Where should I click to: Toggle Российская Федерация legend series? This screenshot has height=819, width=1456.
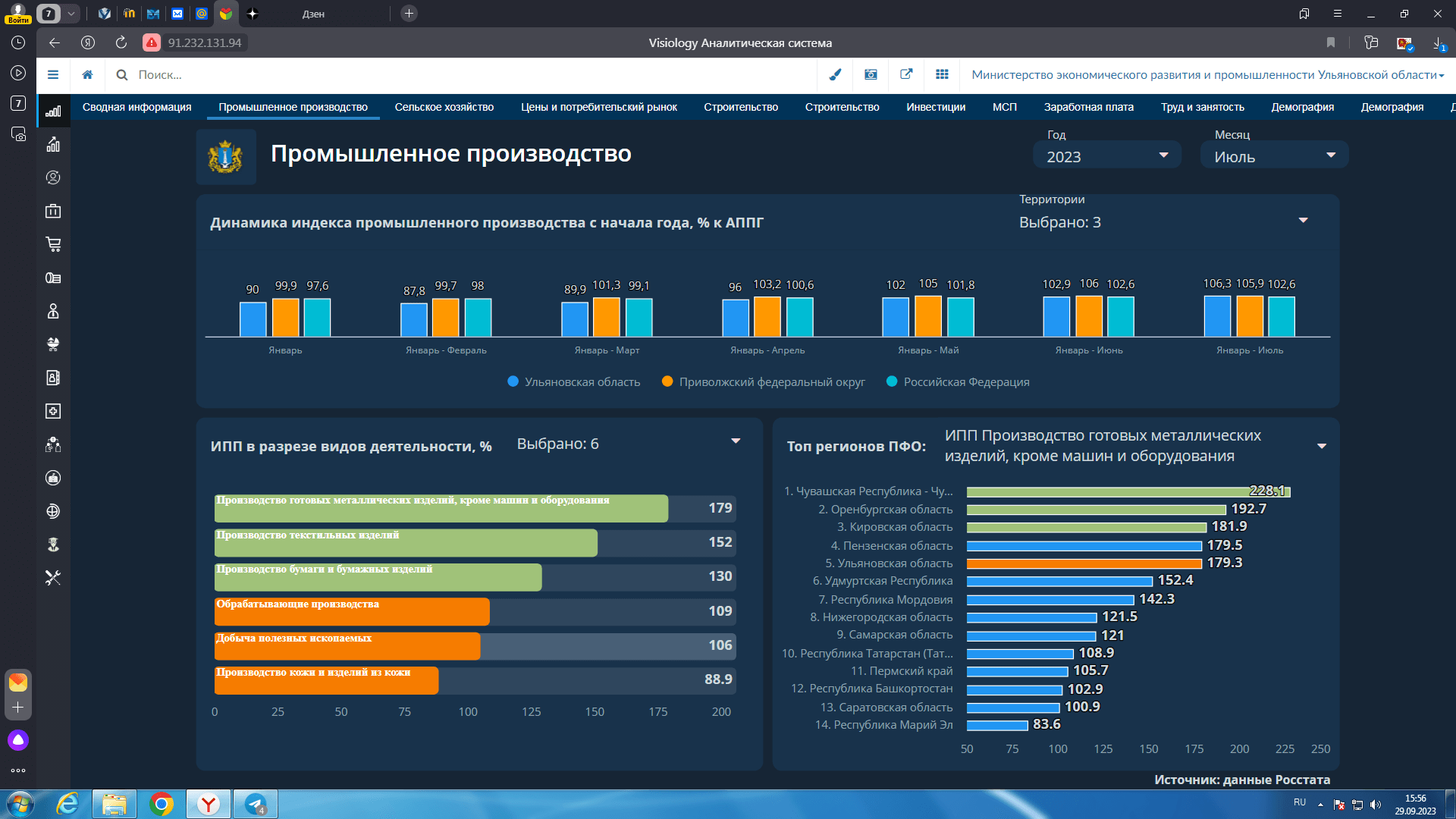pyautogui.click(x=958, y=382)
